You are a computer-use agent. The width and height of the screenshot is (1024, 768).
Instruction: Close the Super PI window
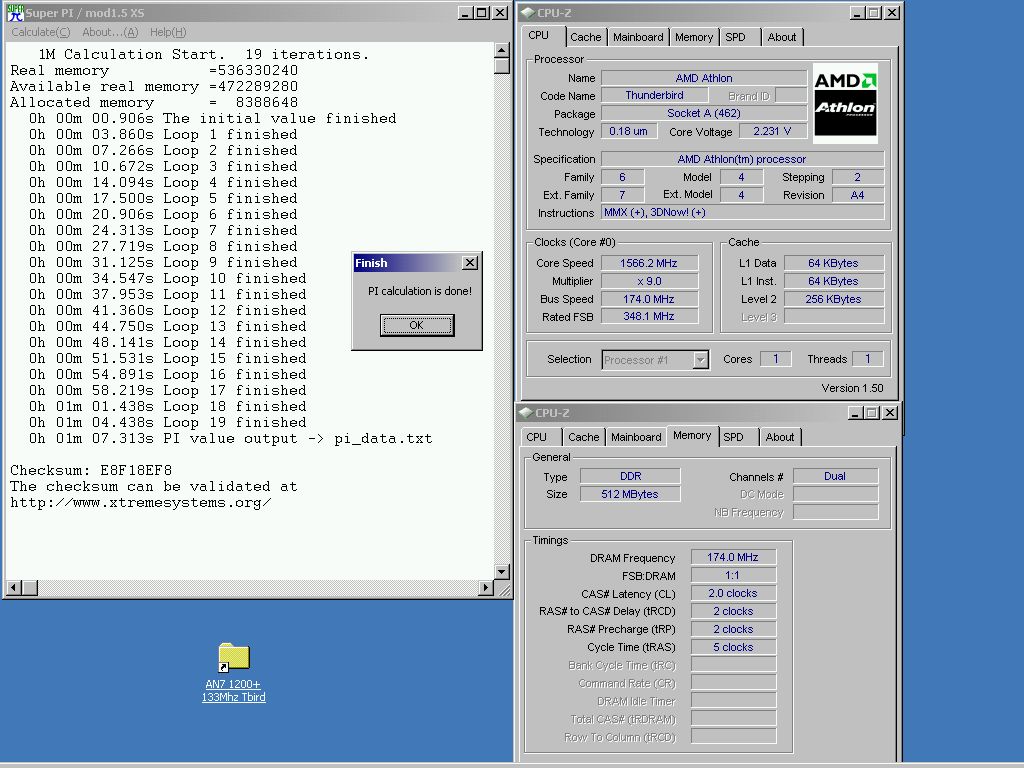pyautogui.click(x=500, y=12)
